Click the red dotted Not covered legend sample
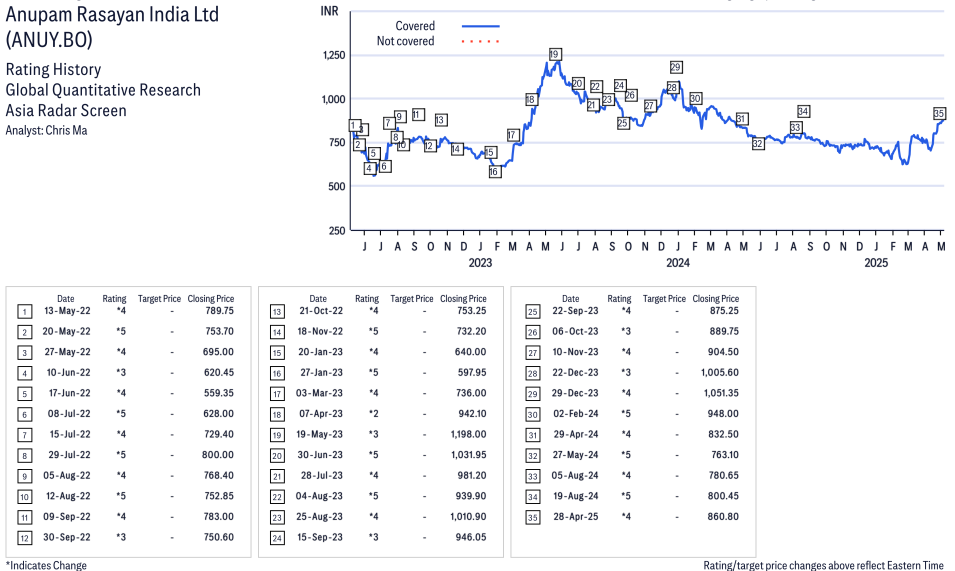The height and width of the screenshot is (571, 955). [481, 41]
